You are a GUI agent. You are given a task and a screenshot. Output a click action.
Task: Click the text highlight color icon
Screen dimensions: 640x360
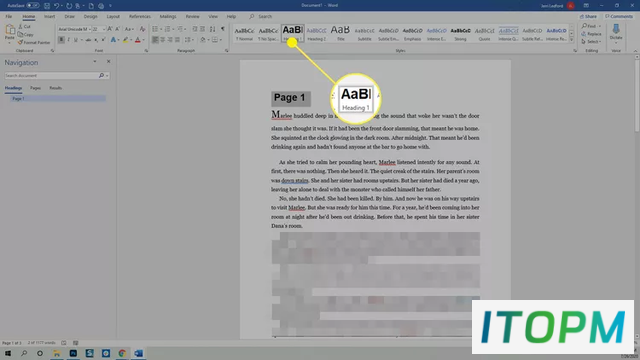coord(126,40)
